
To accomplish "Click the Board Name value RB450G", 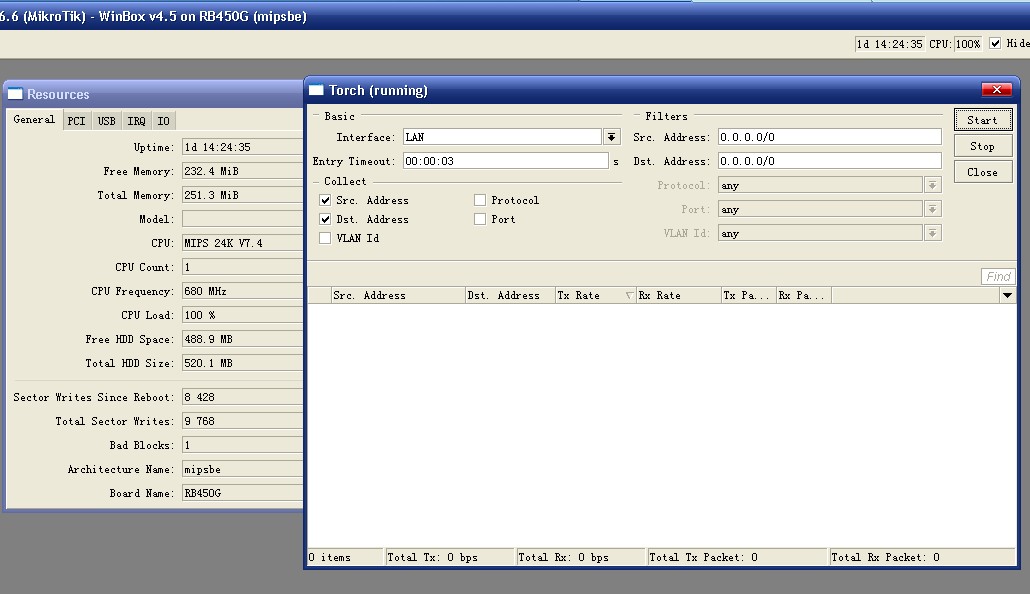I will tap(242, 493).
